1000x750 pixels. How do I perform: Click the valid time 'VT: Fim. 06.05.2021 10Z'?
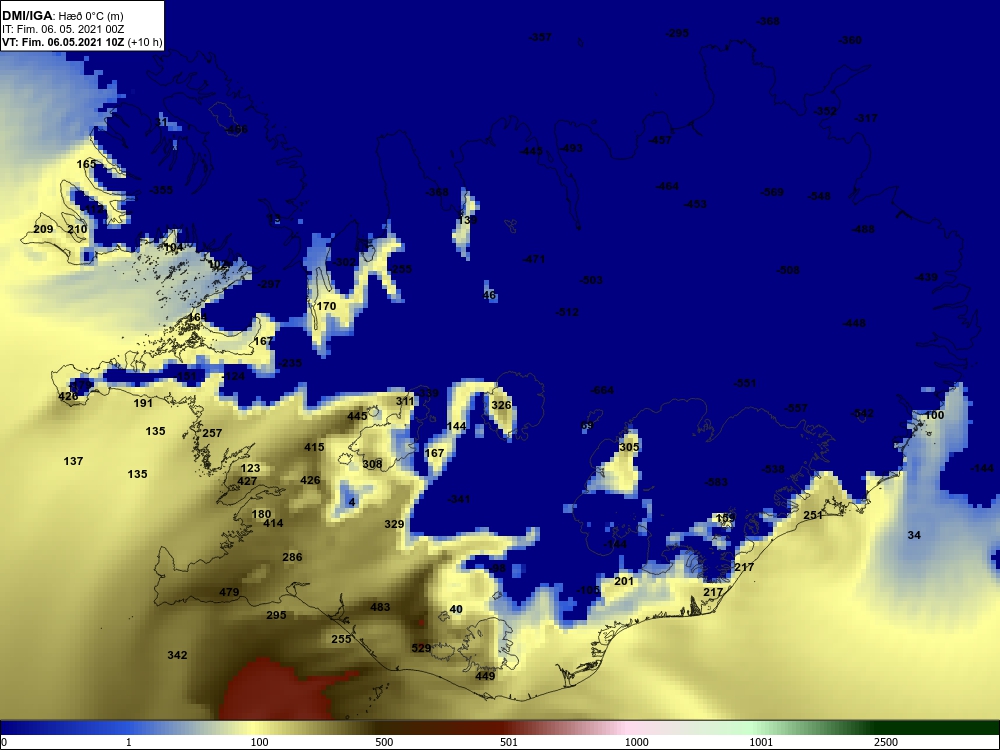pyautogui.click(x=63, y=43)
